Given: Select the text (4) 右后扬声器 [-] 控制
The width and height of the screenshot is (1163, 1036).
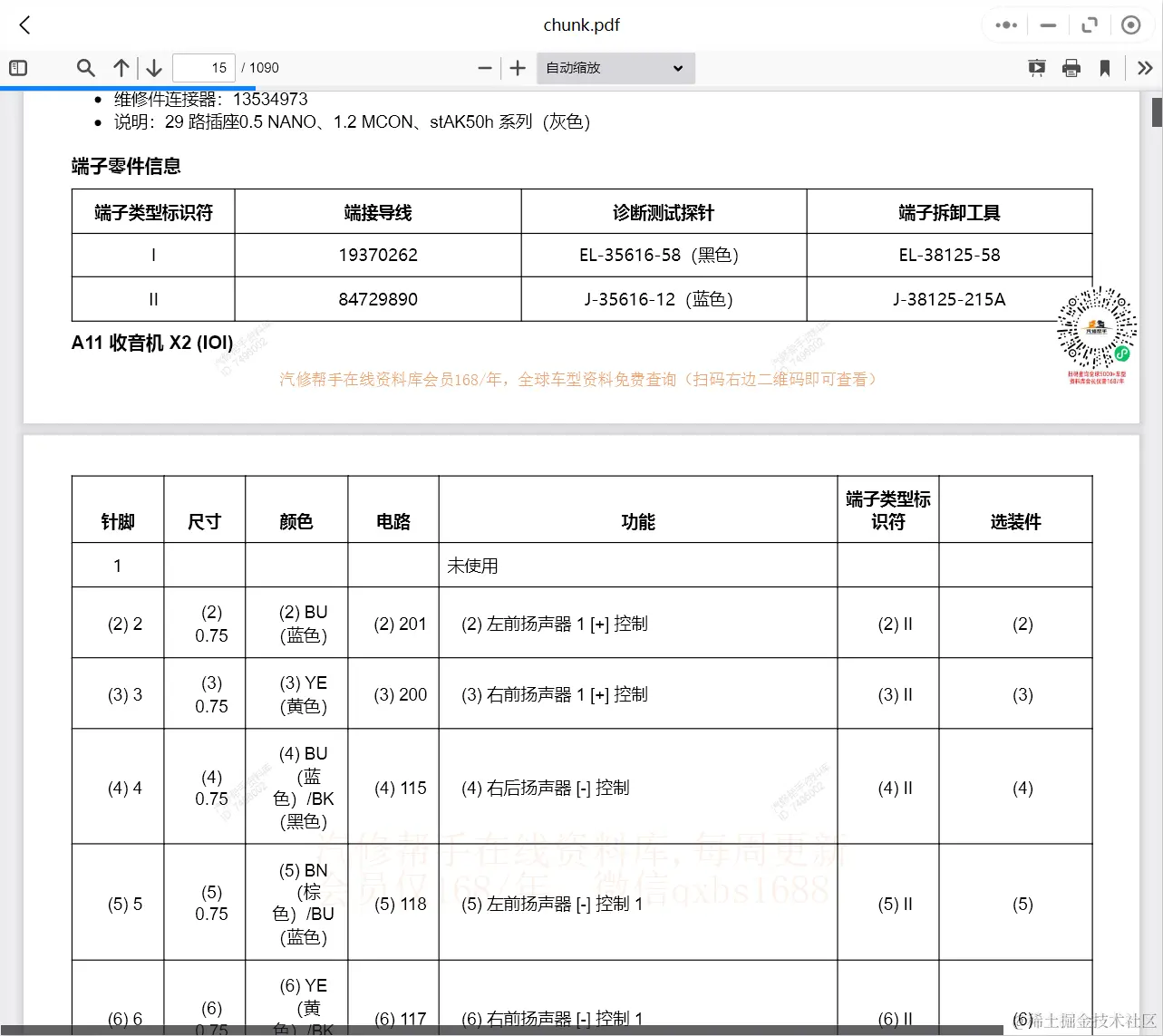Looking at the screenshot, I should pyautogui.click(x=546, y=788).
